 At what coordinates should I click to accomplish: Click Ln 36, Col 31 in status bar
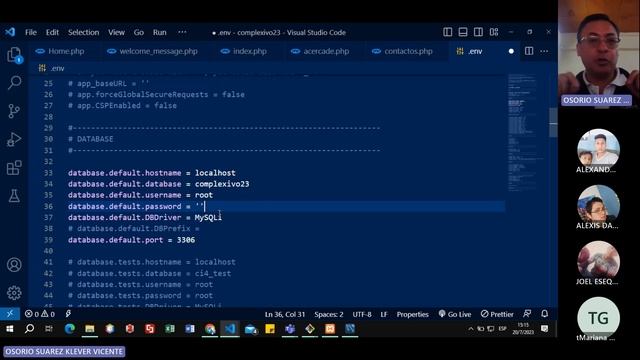pyautogui.click(x=284, y=314)
